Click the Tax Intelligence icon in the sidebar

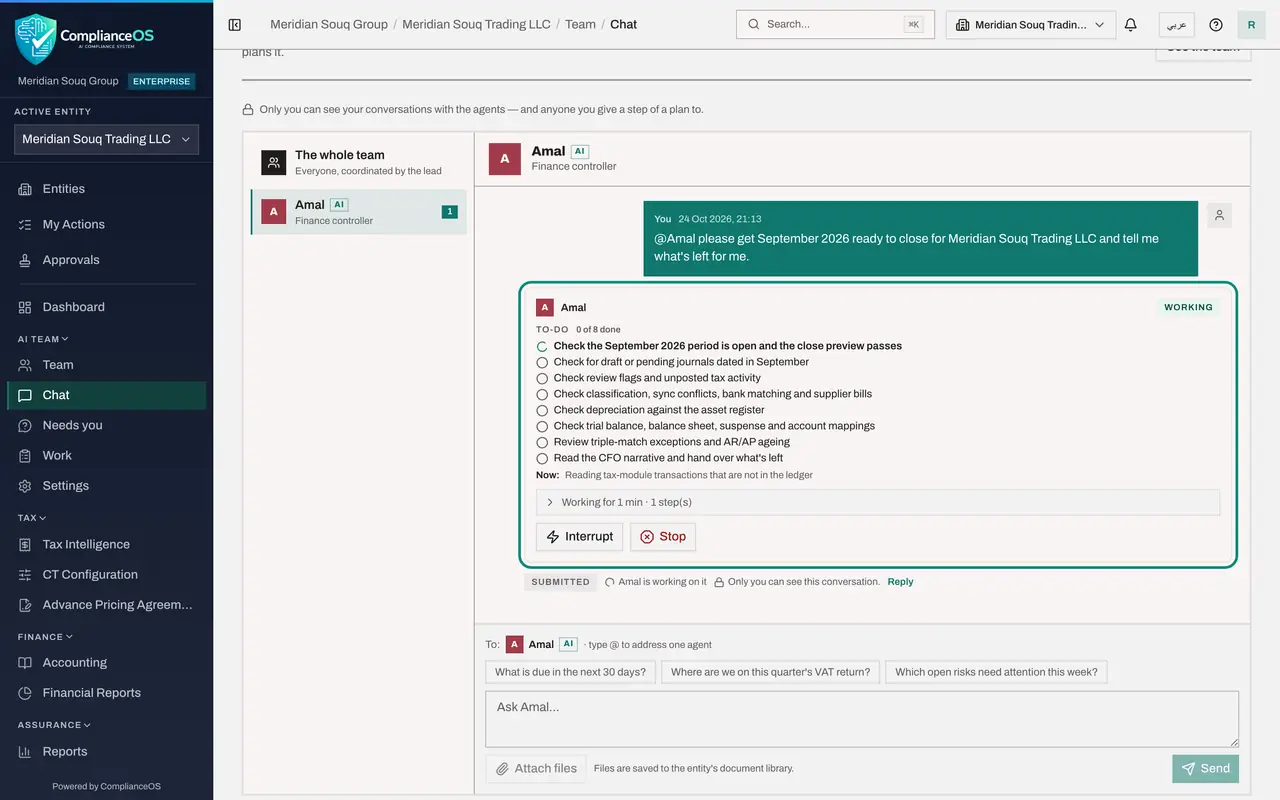click(25, 545)
